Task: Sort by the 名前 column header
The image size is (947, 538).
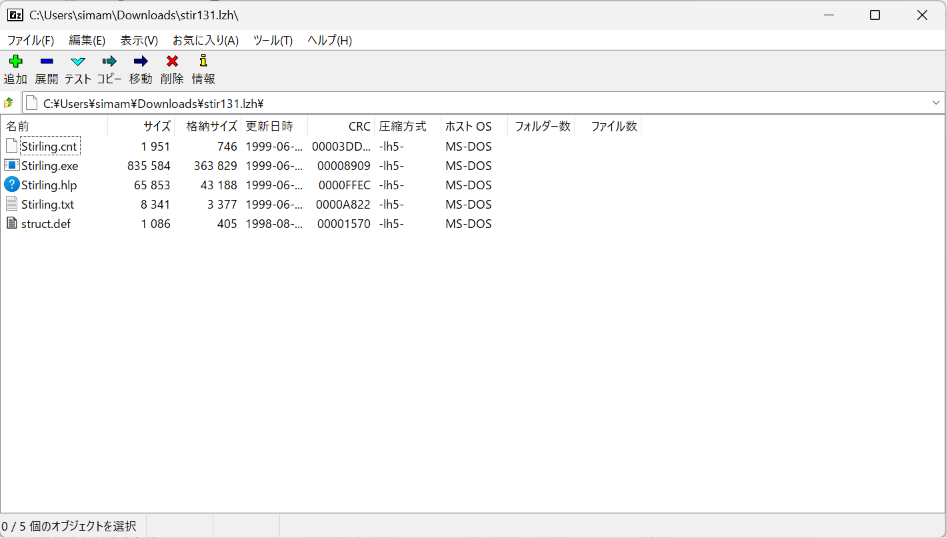Action: click(54, 126)
